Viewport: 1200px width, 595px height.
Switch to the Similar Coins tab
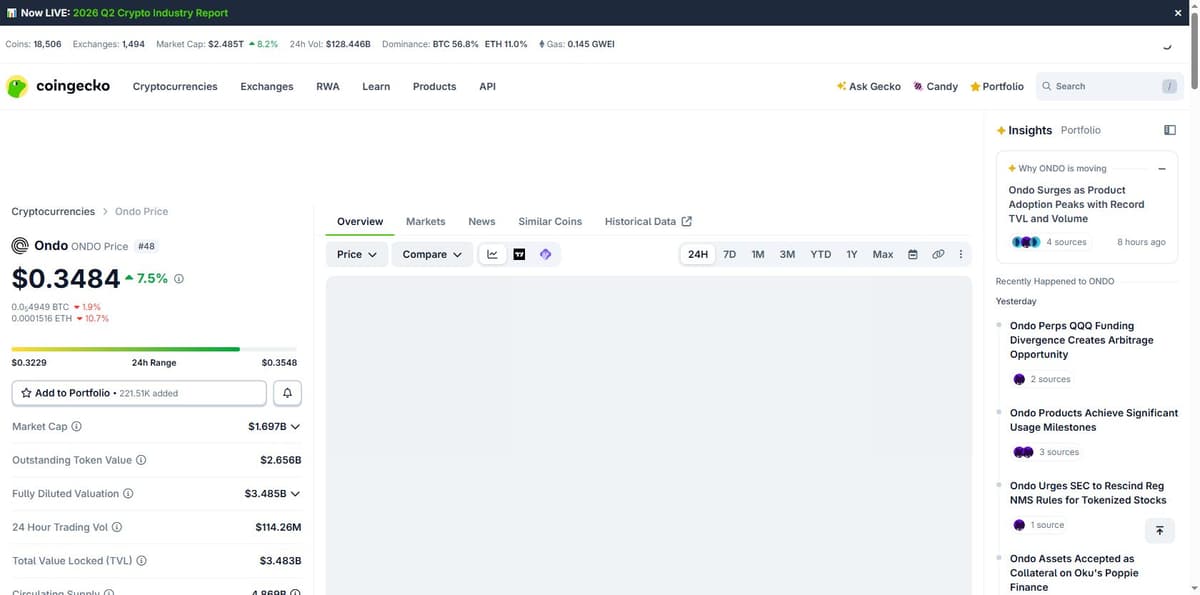click(x=550, y=221)
